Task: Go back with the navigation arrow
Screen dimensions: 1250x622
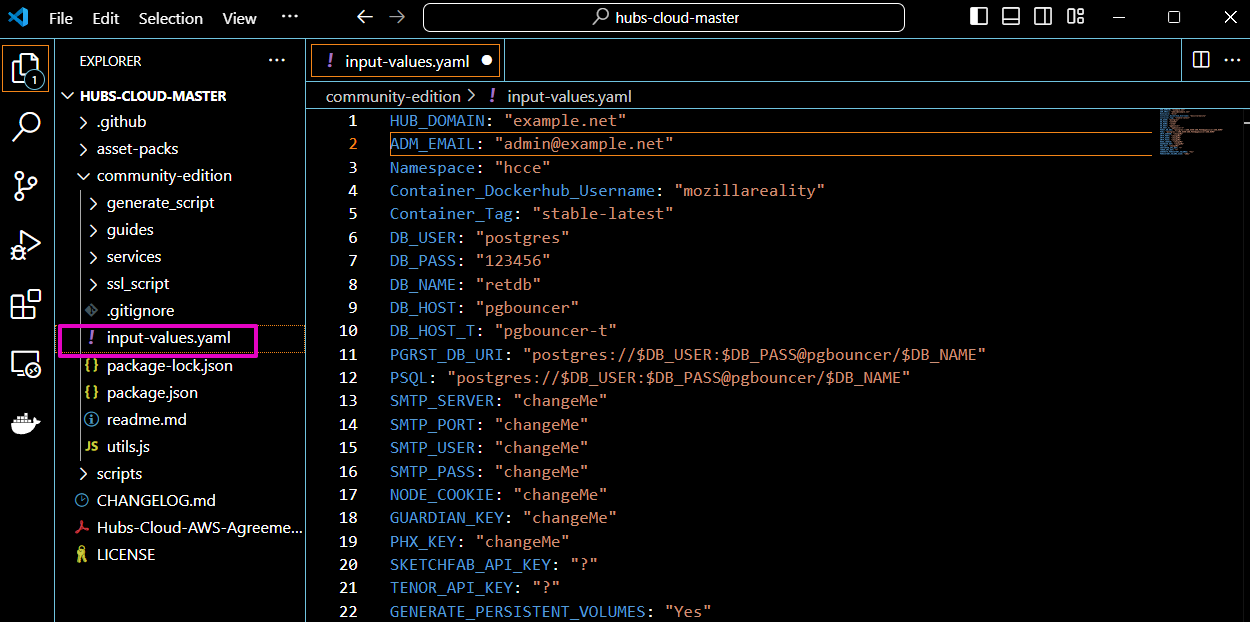Action: 365,17
